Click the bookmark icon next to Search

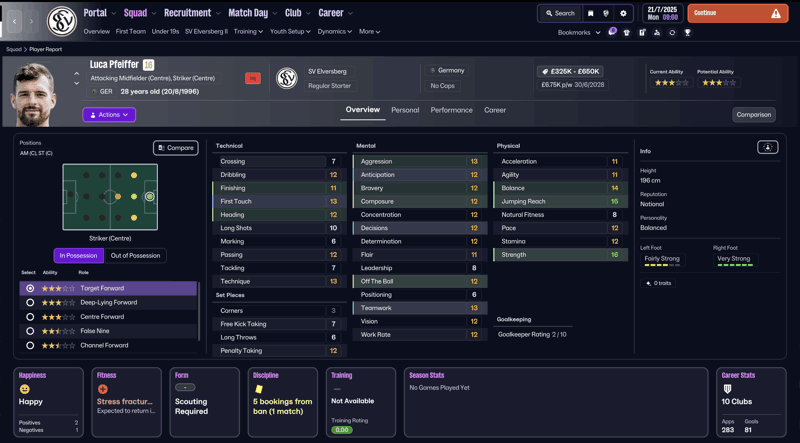click(590, 14)
